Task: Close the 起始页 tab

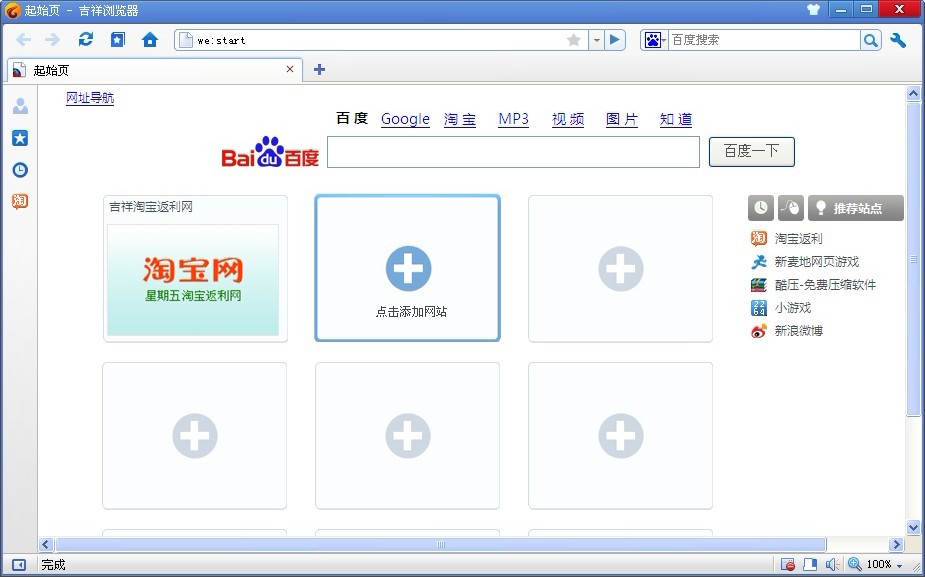Action: pos(290,69)
